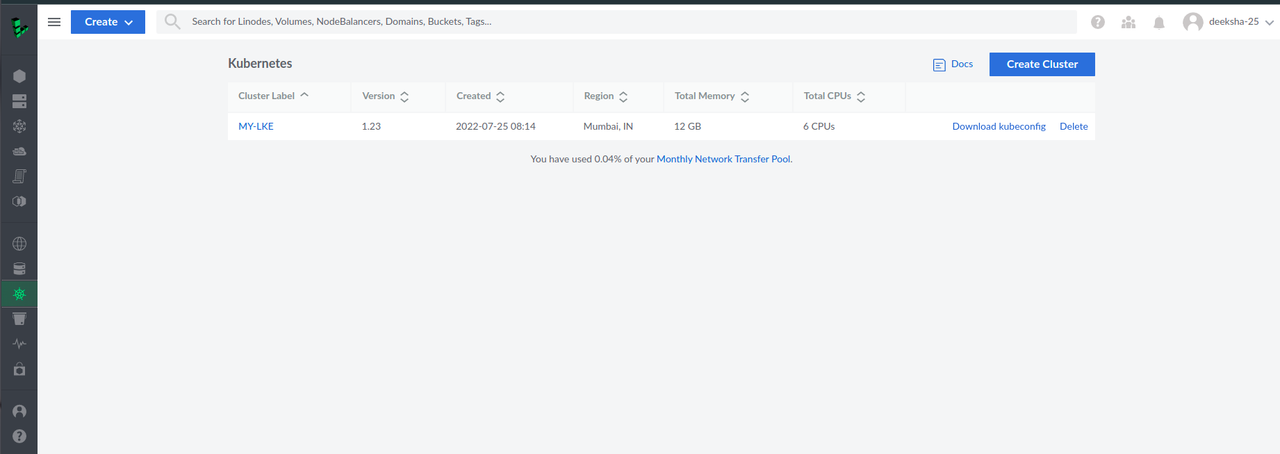Screen dimensions: 1280x454
Task: Open the MY-LKE cluster link
Action: coord(256,127)
